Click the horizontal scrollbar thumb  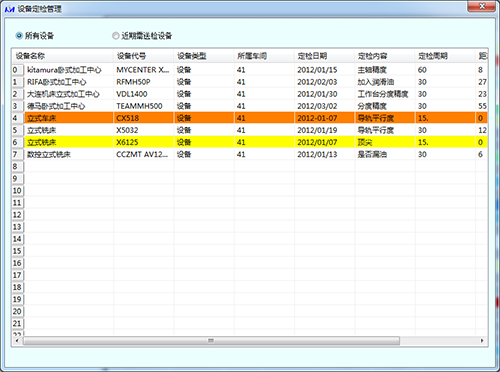click(211, 341)
